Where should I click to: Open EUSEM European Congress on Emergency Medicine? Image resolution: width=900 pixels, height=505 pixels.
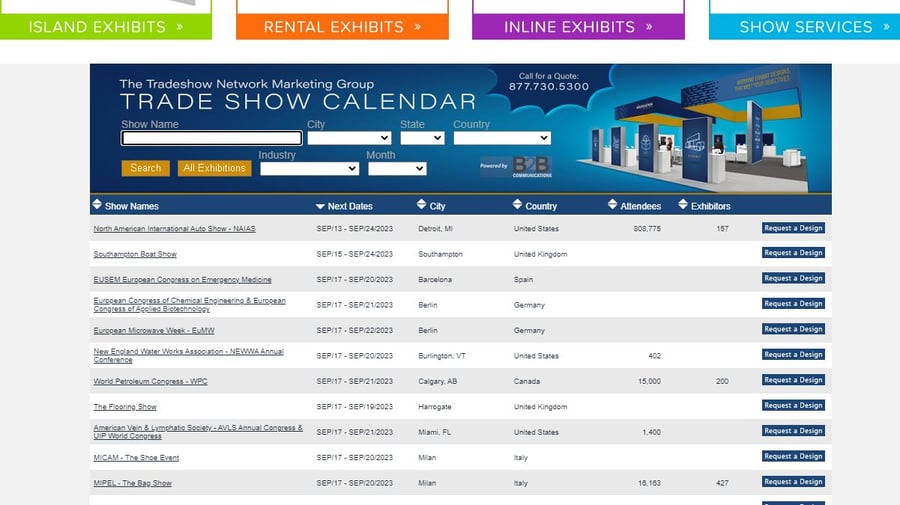tap(183, 279)
